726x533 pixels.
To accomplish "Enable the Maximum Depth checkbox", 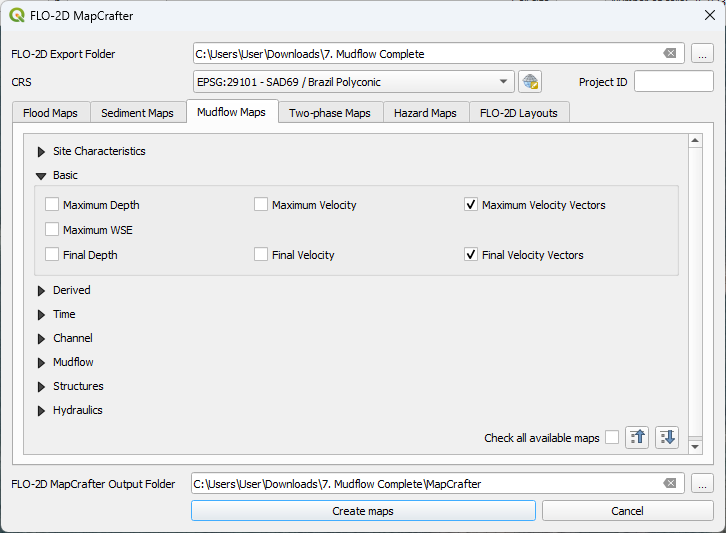I will pos(52,205).
